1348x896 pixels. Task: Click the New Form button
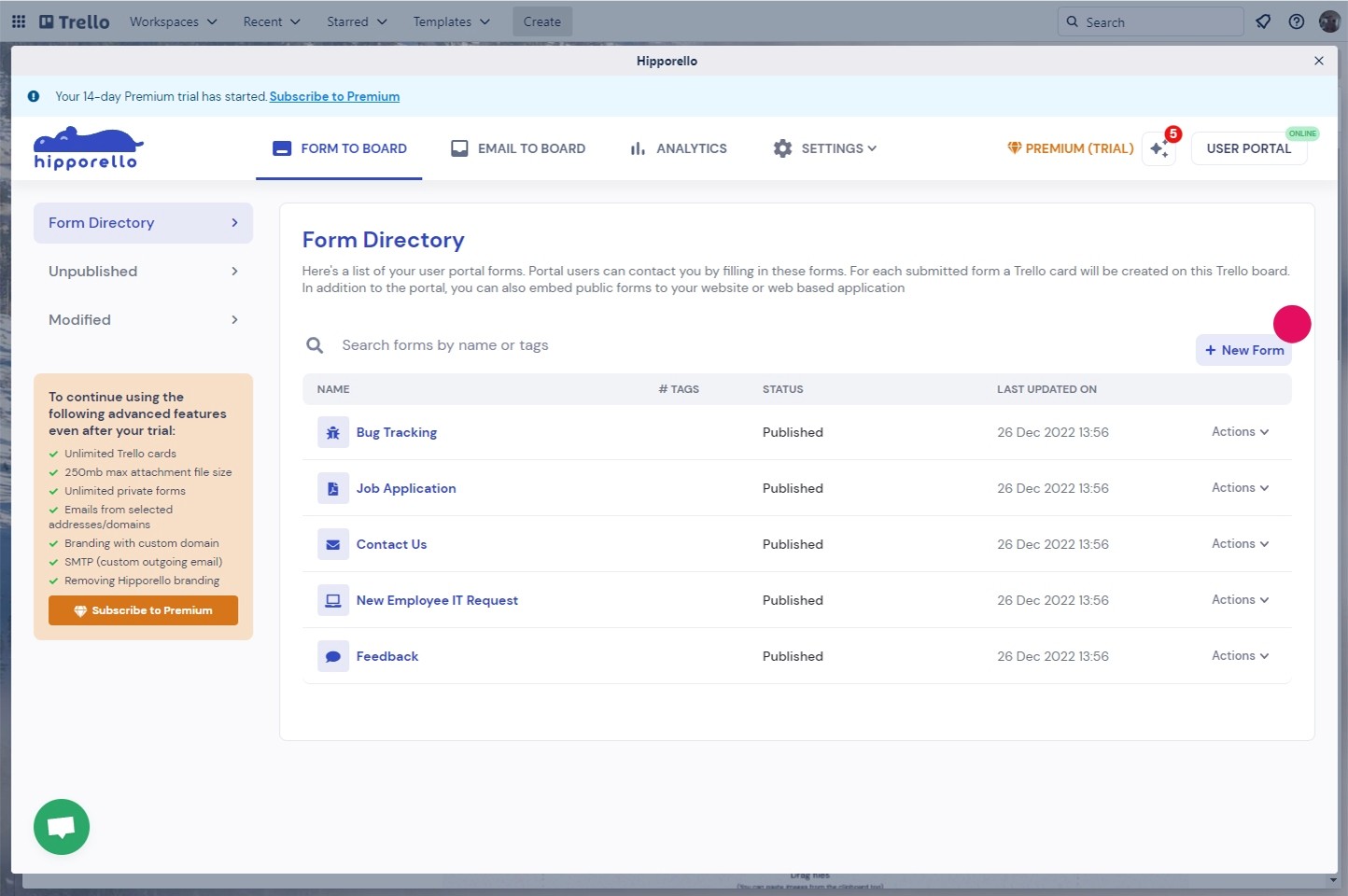tap(1243, 350)
